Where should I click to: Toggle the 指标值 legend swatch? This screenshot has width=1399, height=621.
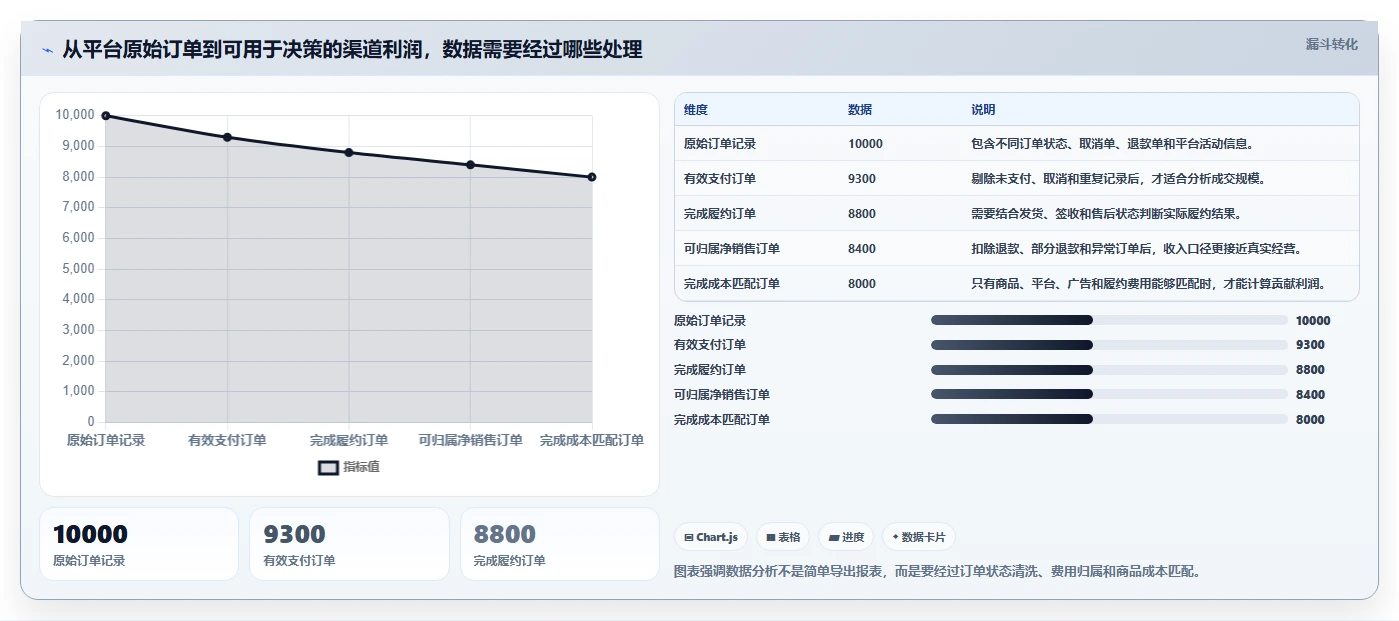tap(328, 467)
